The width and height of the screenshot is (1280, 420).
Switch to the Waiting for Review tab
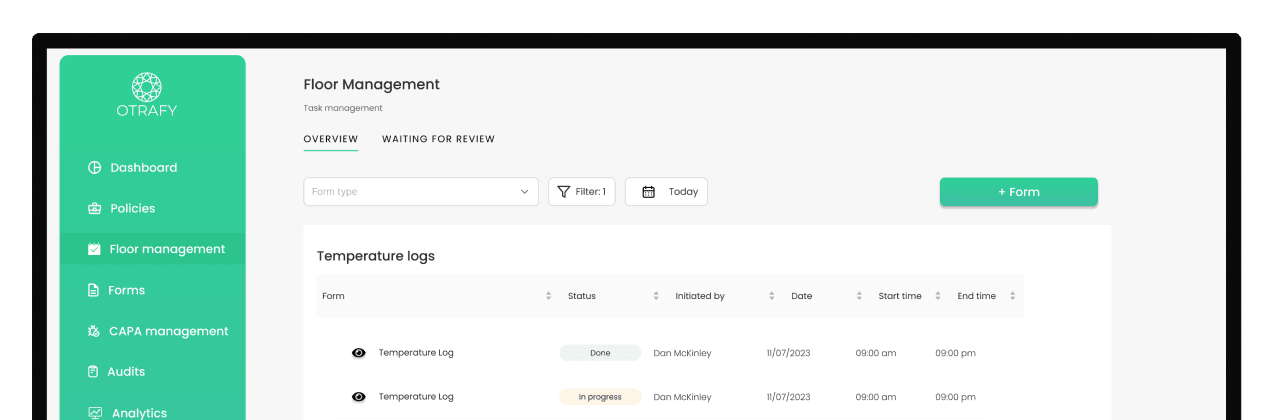point(438,139)
